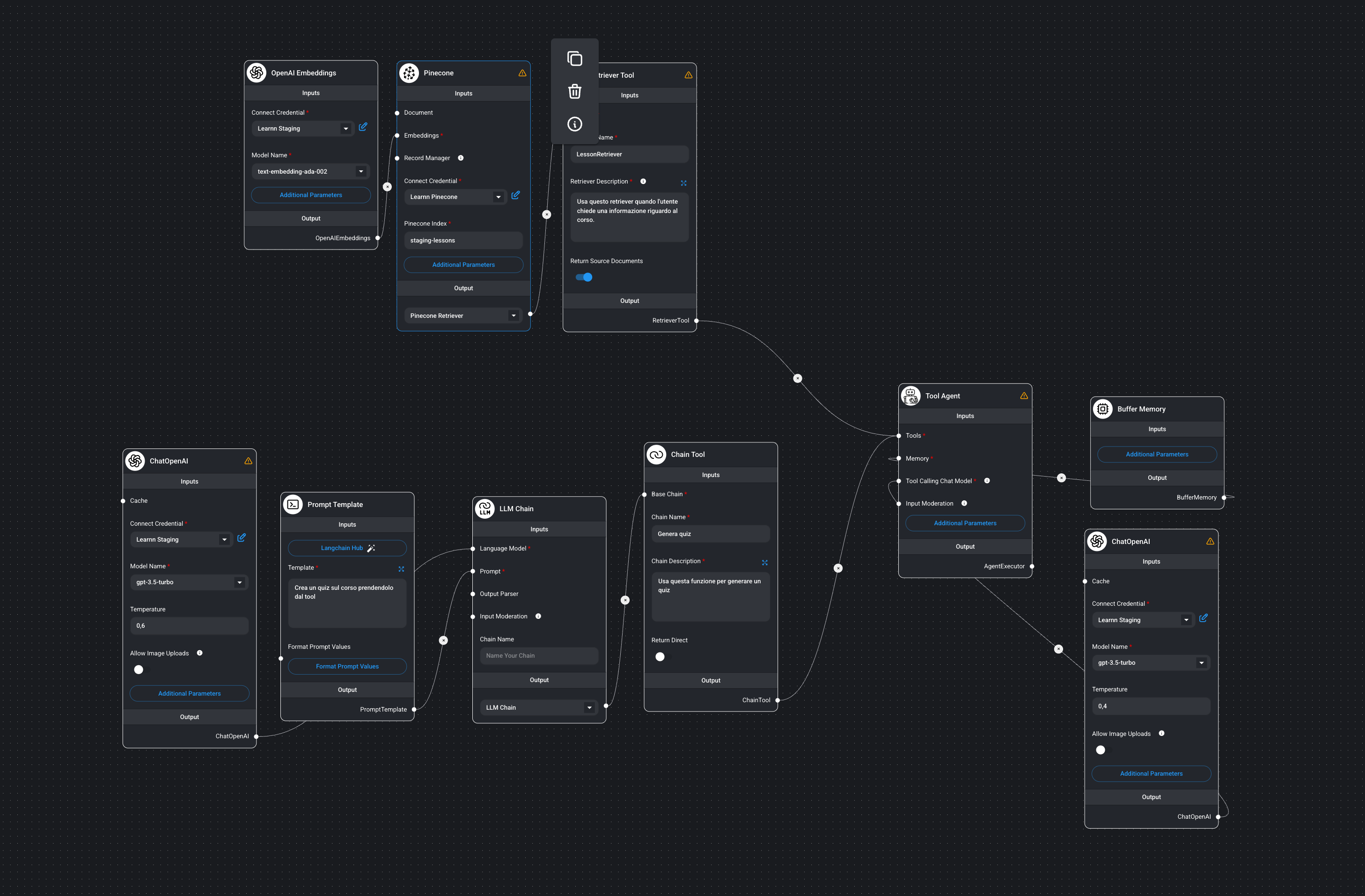Click the Pinecone Index input field
1365x896 pixels.
(463, 240)
